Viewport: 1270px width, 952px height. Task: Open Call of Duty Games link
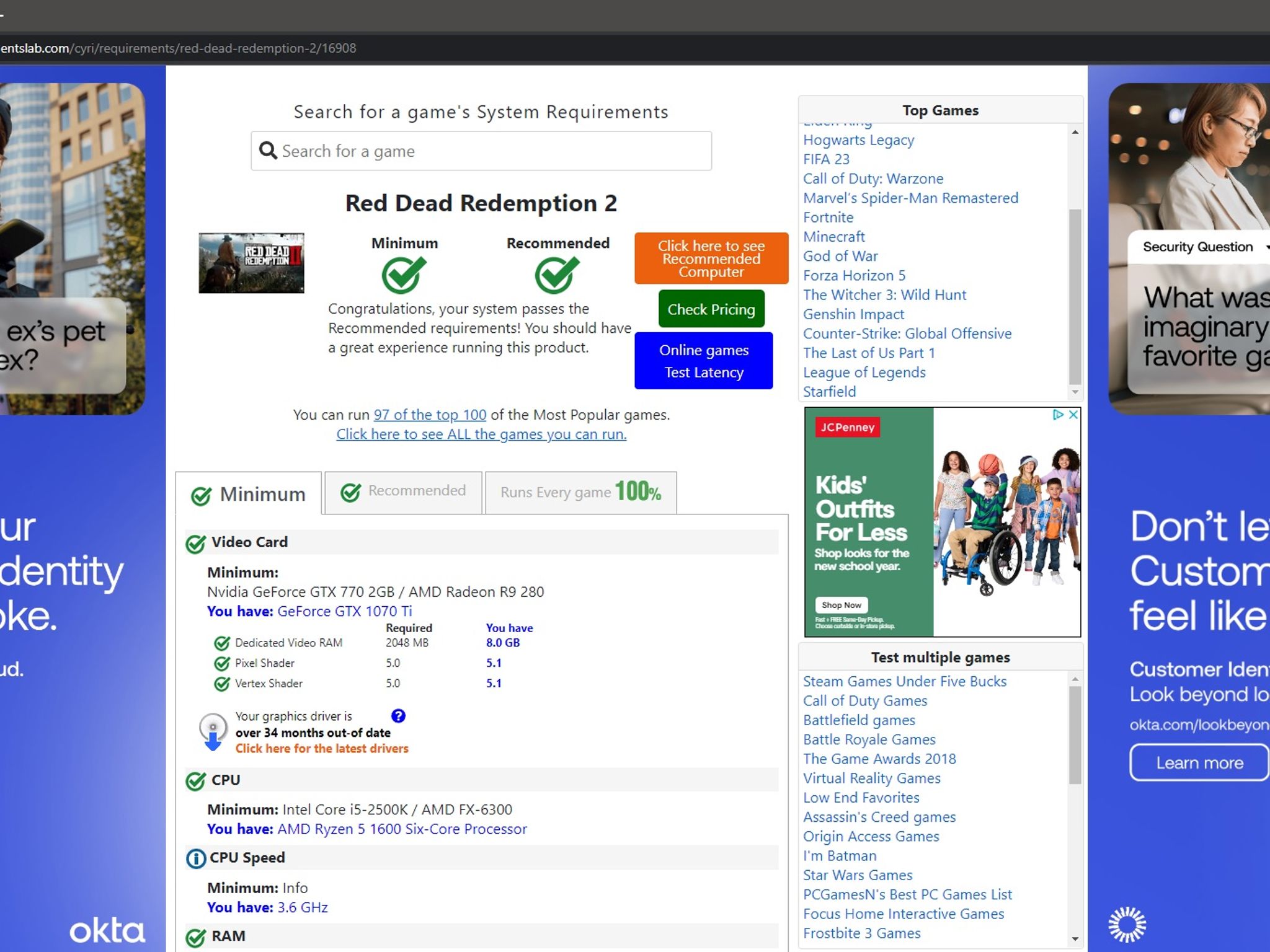pos(865,700)
